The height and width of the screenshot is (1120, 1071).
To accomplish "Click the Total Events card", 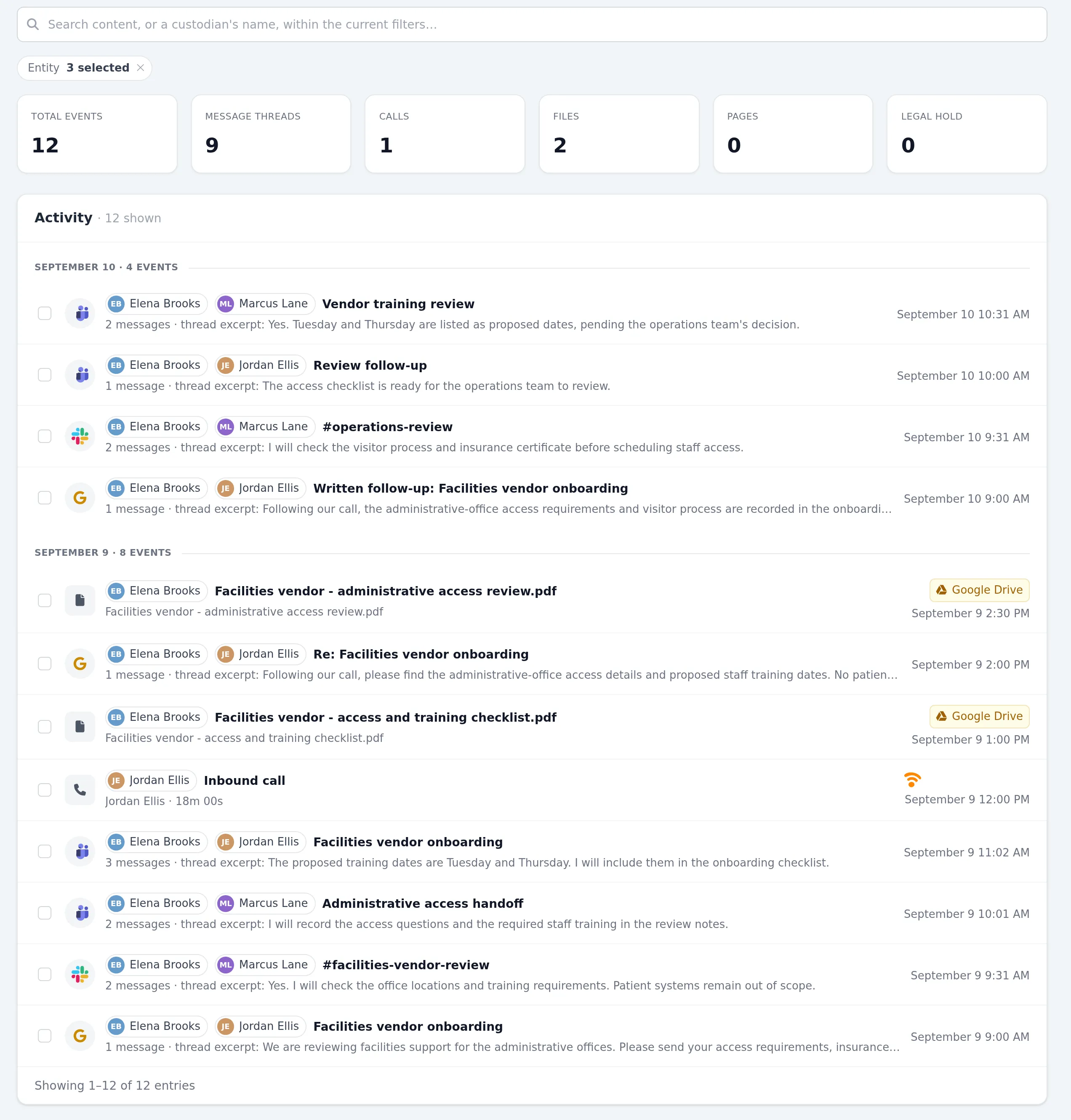I will [97, 134].
